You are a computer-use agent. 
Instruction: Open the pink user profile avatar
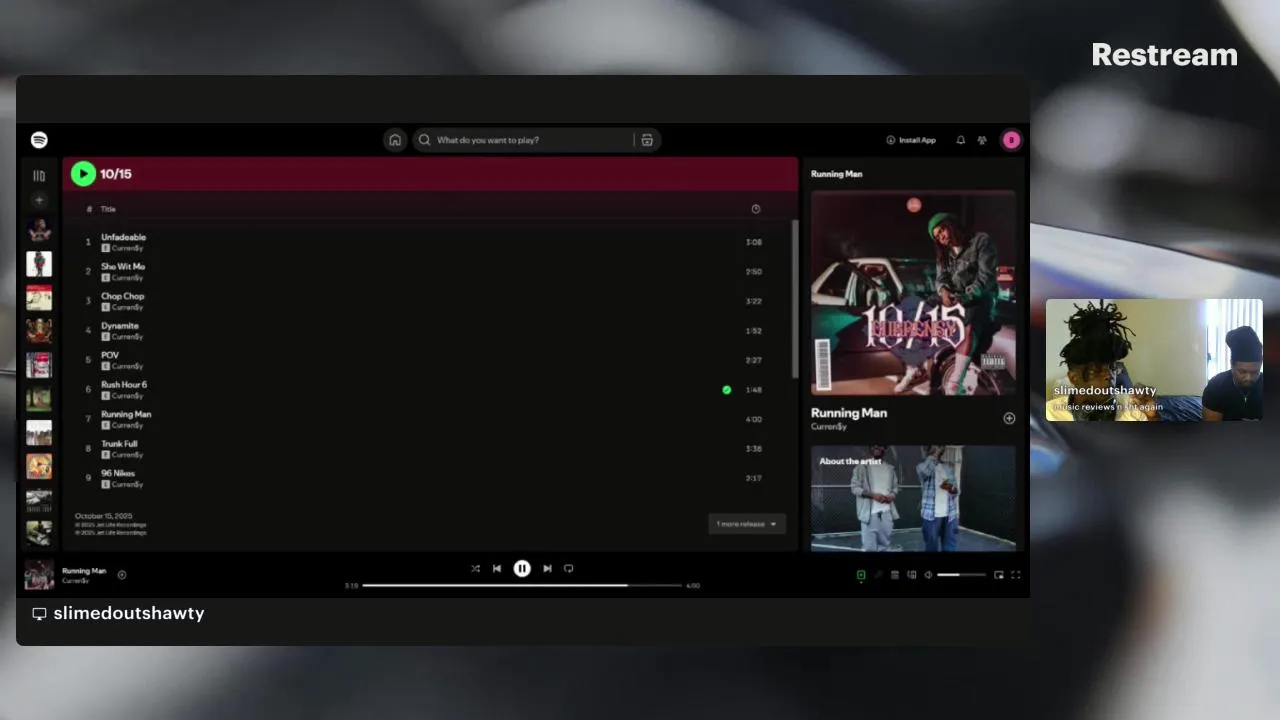pos(1011,140)
